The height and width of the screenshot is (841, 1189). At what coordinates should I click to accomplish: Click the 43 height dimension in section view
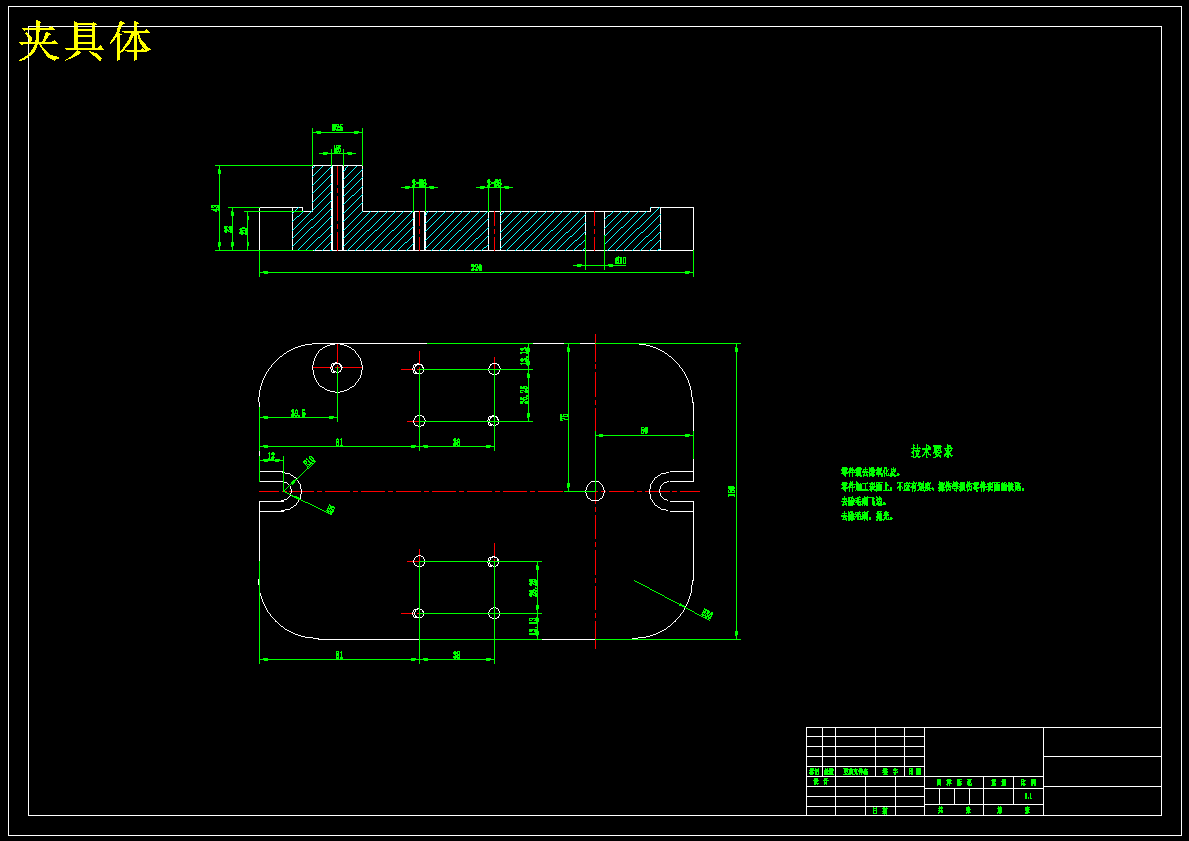[x=215, y=208]
